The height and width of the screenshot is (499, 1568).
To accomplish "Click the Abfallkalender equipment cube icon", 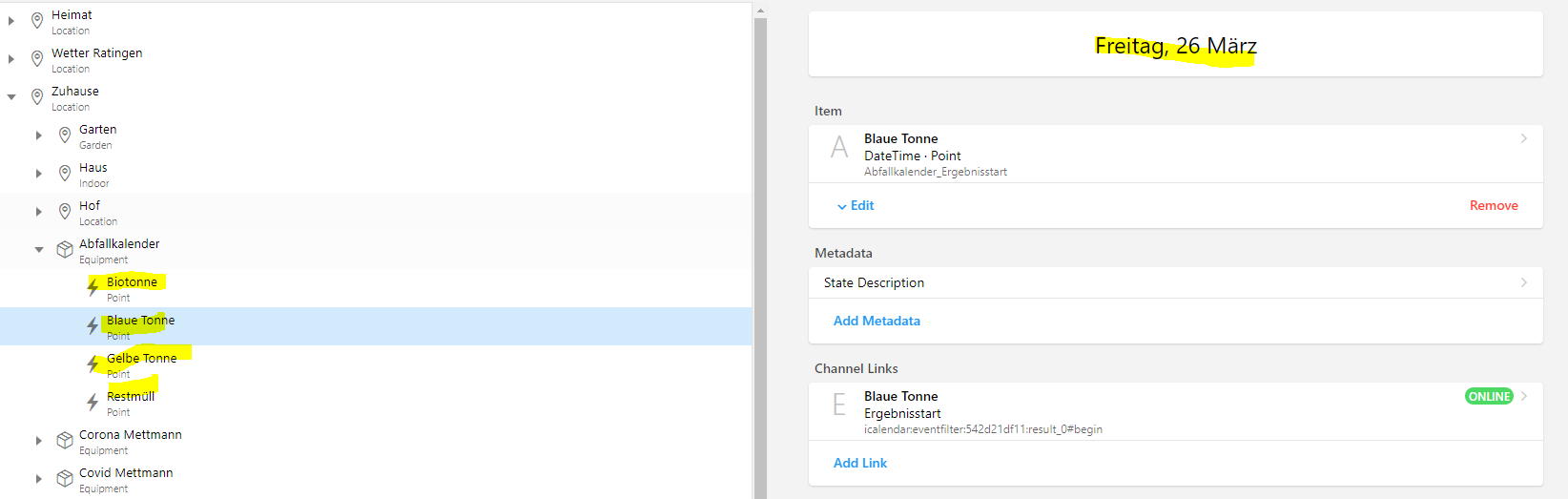I will coord(65,250).
